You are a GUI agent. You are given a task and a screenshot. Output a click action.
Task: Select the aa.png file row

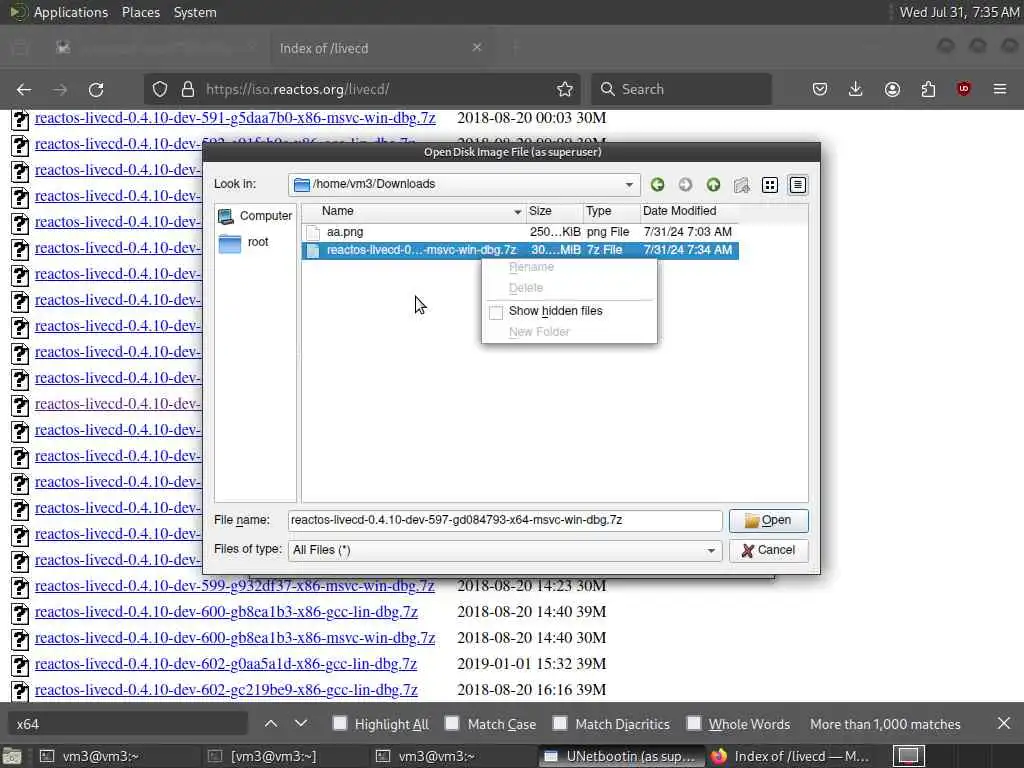click(520, 232)
